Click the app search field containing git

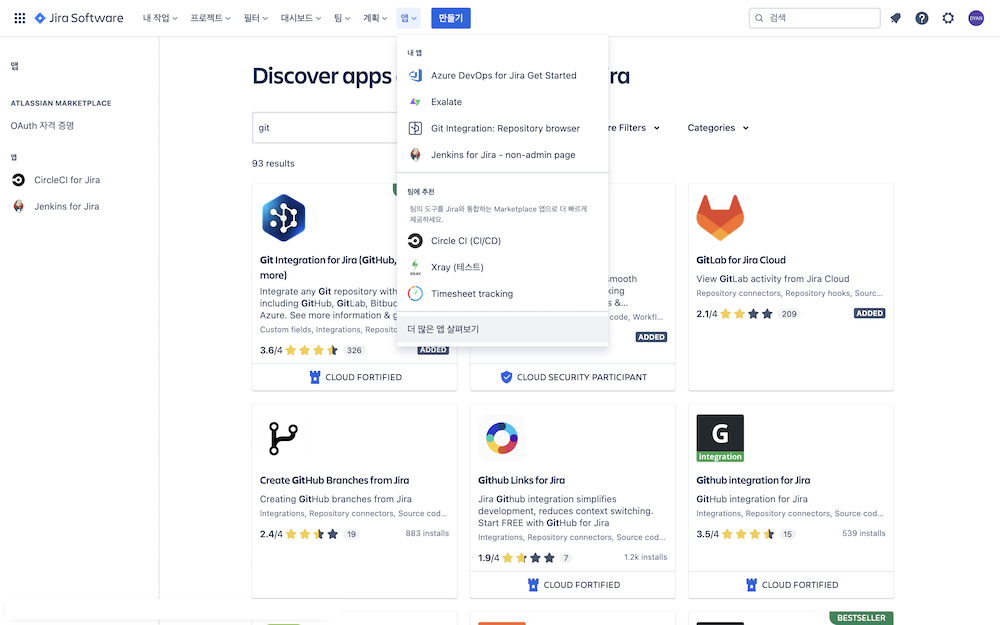pyautogui.click(x=325, y=128)
